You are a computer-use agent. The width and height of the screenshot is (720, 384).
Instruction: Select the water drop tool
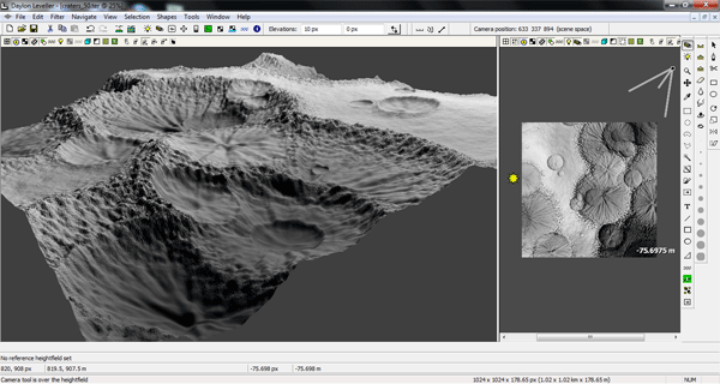point(701,92)
